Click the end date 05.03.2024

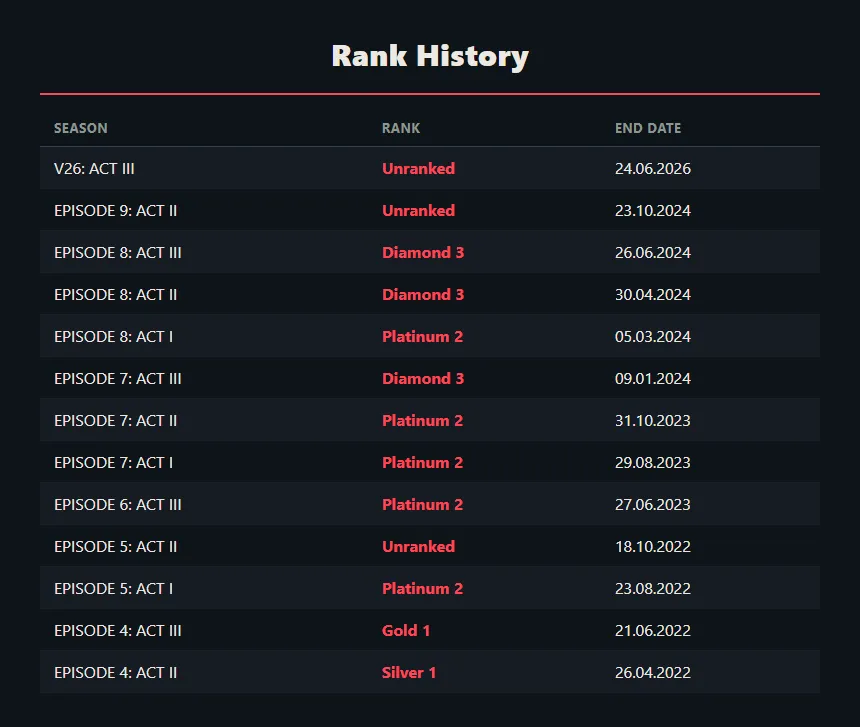point(653,337)
